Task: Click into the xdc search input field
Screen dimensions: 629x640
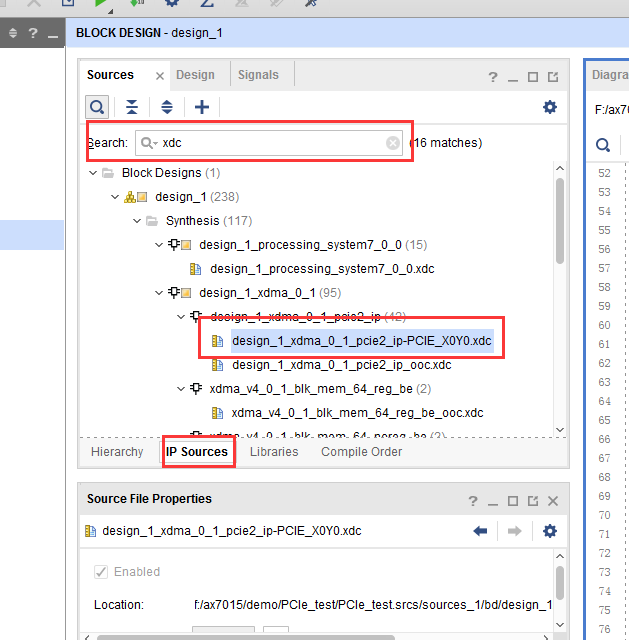Action: [269, 143]
